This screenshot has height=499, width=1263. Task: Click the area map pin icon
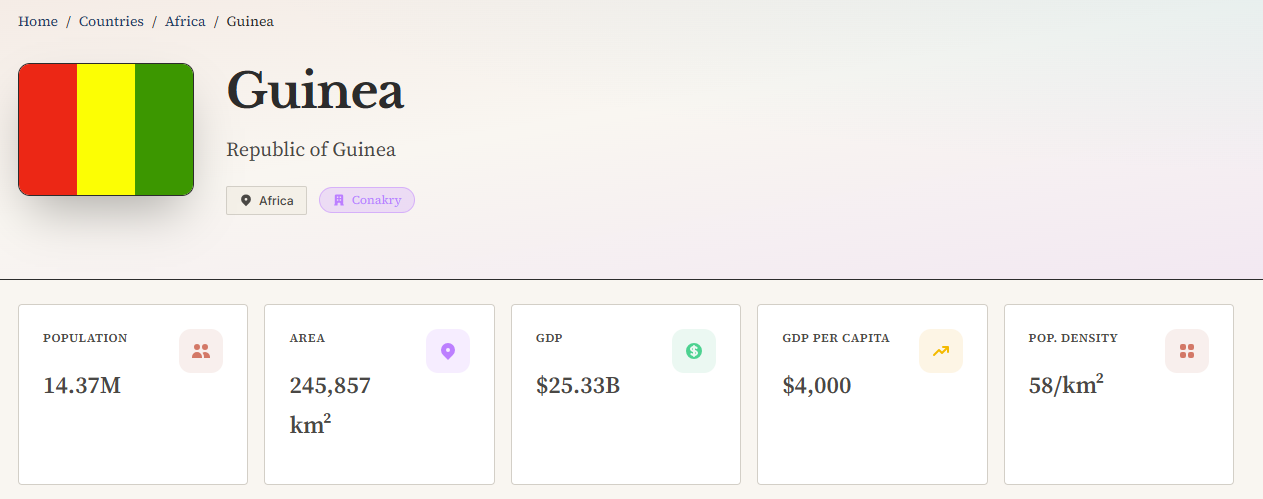448,351
